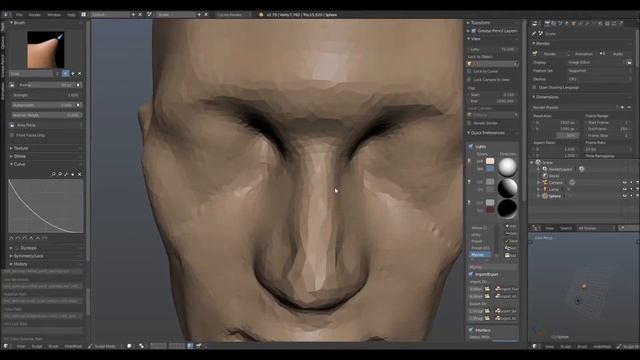This screenshot has width=640, height=360.
Task: Toggle Open Shading Language checkbox
Action: point(534,87)
